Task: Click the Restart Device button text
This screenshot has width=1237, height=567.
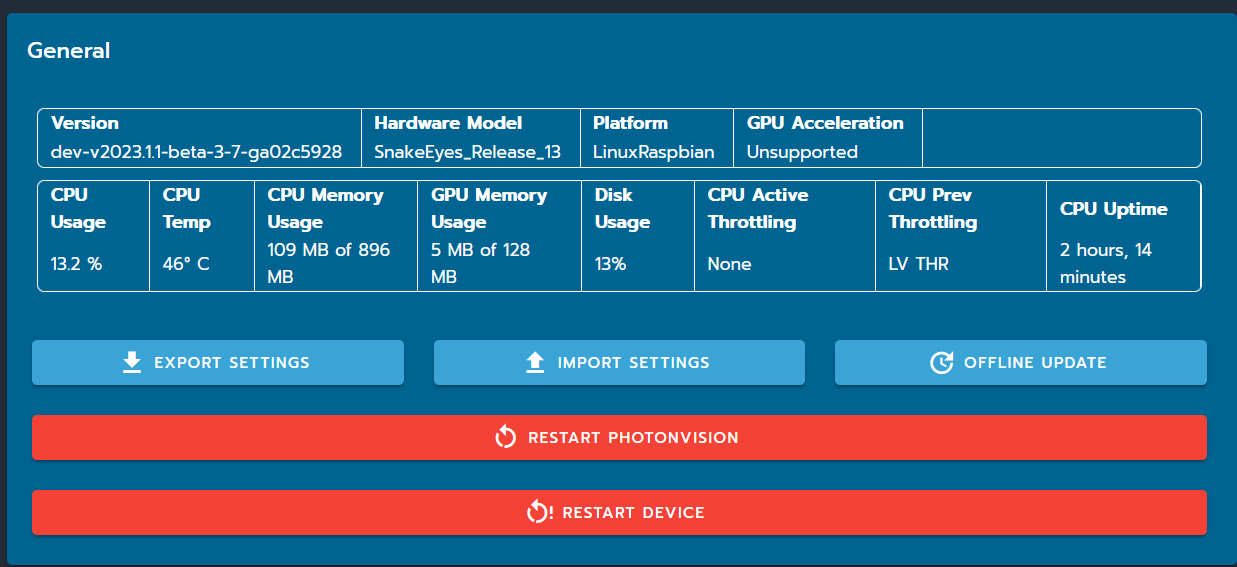Action: click(633, 513)
